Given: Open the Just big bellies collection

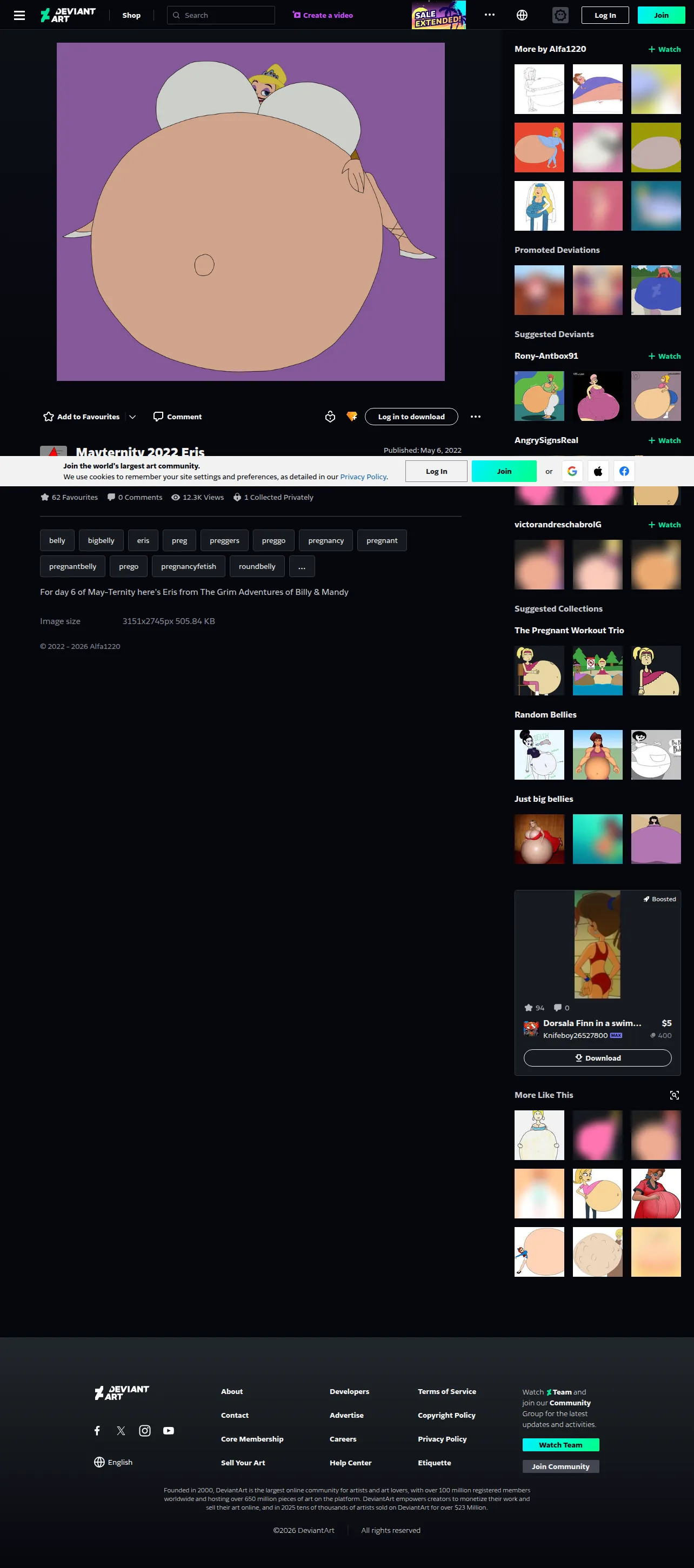Looking at the screenshot, I should (x=544, y=799).
